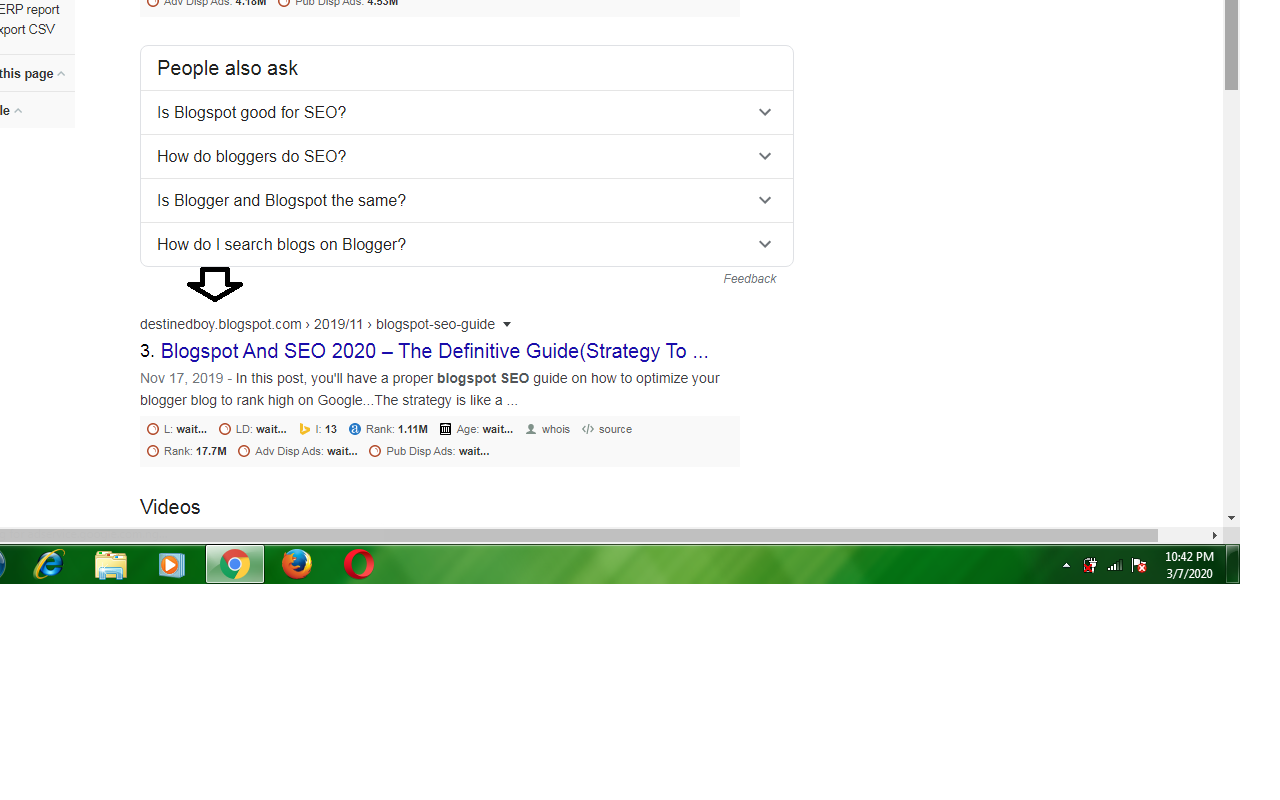Click the Feedback link under People also ask
1280x800 pixels.
coord(750,279)
